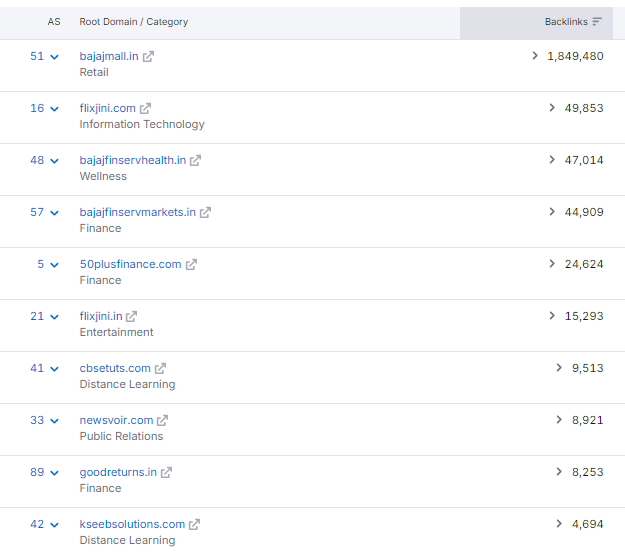Open the flixjini.in domain link
This screenshot has width=625, height=552.
pos(101,316)
